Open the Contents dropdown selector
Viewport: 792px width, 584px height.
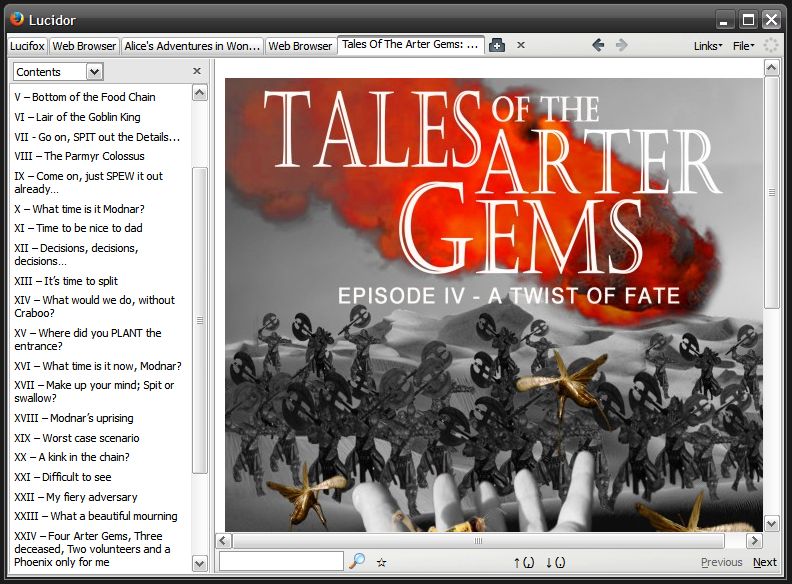tap(59, 72)
